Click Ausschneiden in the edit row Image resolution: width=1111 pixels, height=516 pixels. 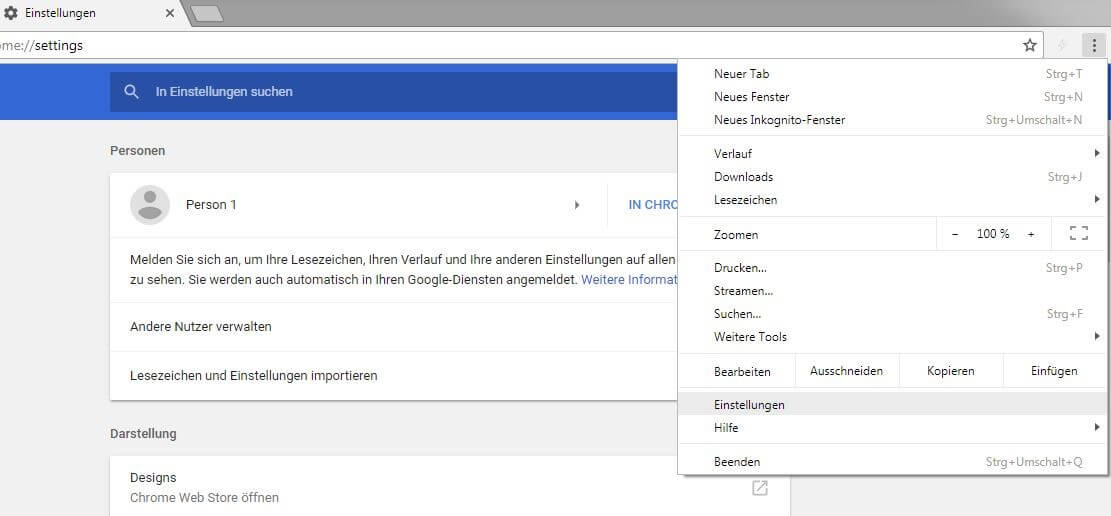coord(847,371)
